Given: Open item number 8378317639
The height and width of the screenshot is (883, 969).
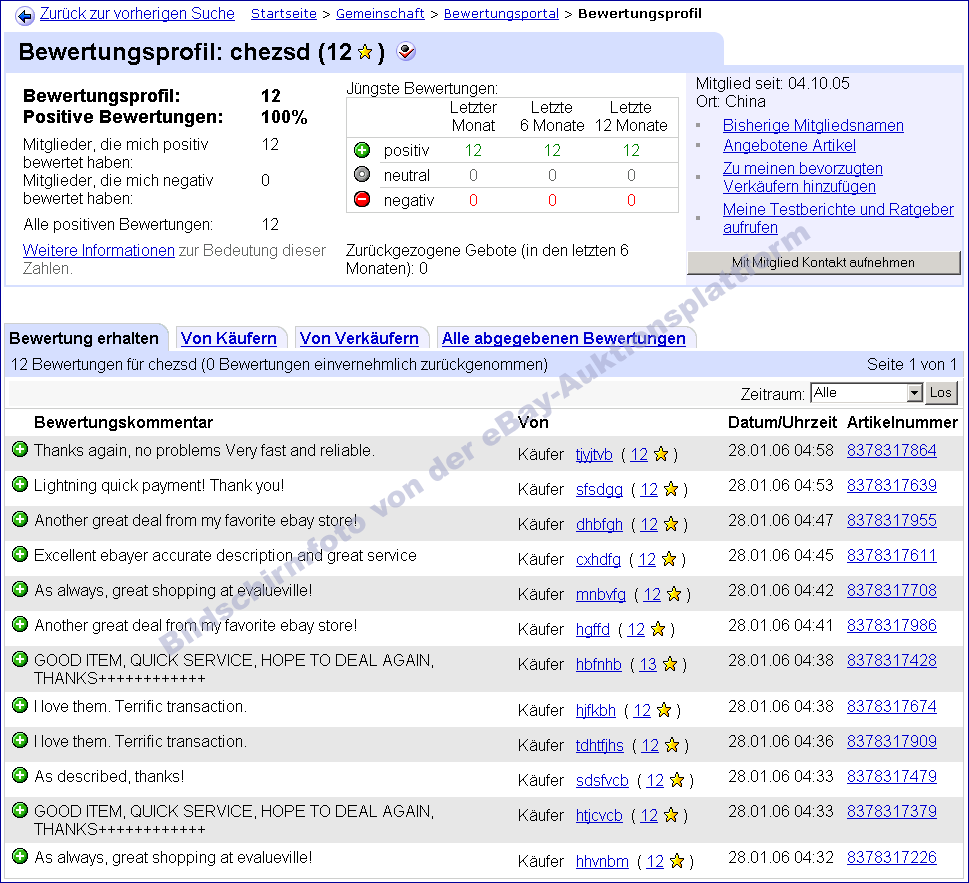Looking at the screenshot, I should click(892, 486).
